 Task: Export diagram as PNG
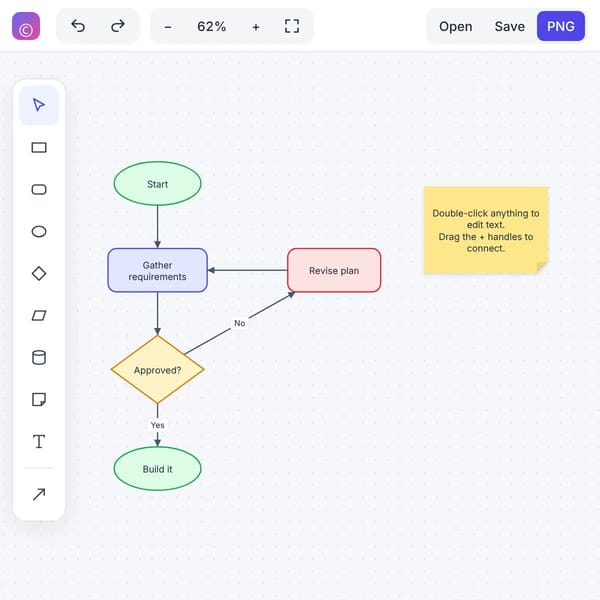click(561, 26)
